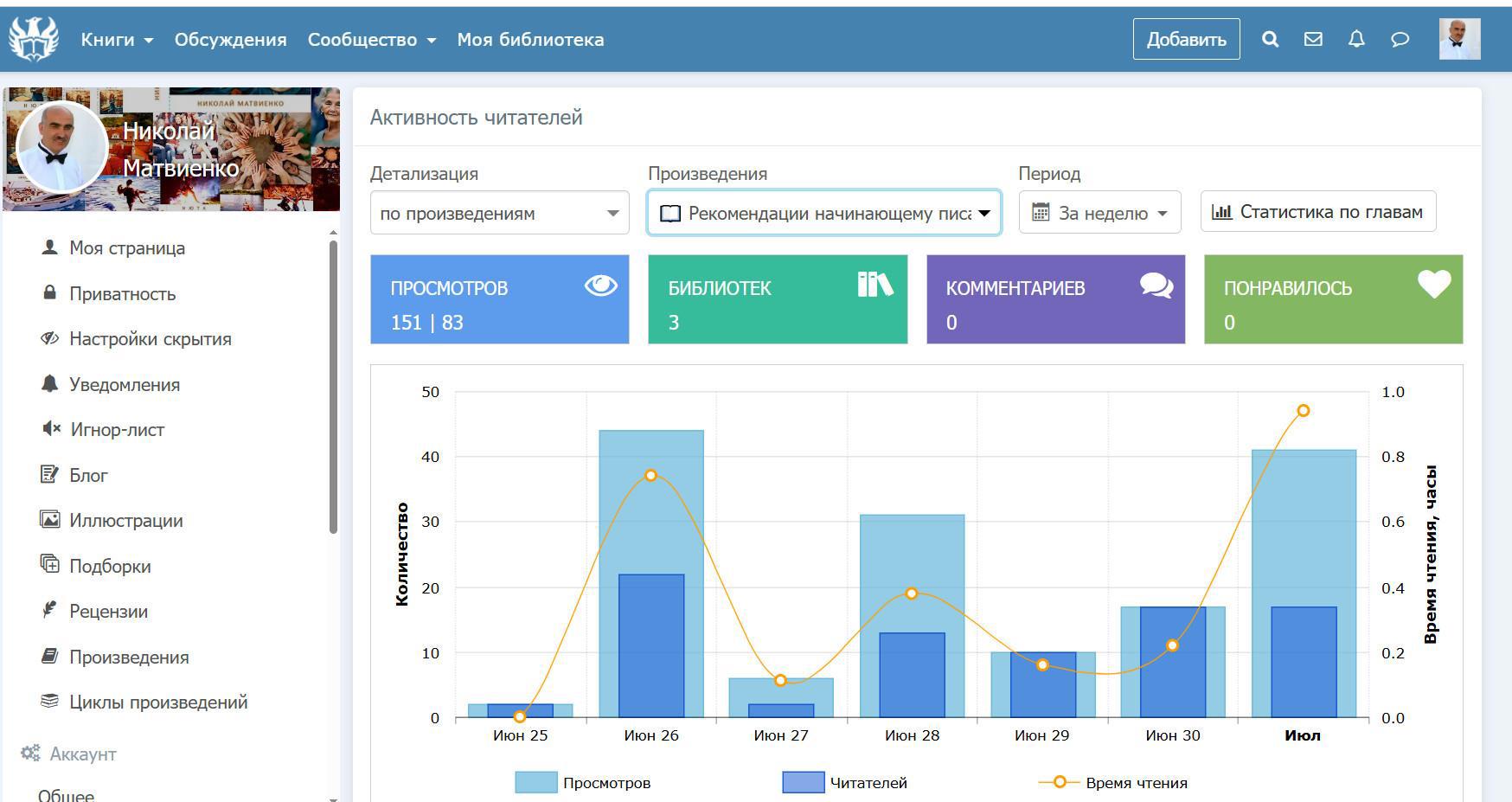Click the search magnifier icon in header
This screenshot has height=802, width=1512.
(1270, 39)
